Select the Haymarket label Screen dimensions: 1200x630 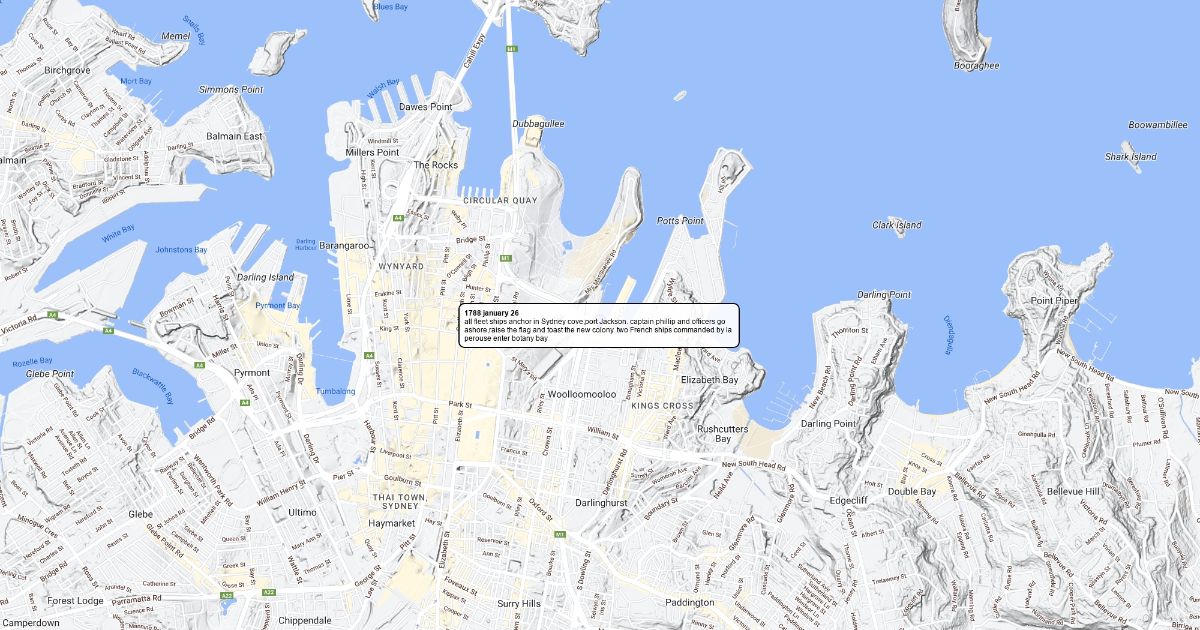click(x=392, y=523)
